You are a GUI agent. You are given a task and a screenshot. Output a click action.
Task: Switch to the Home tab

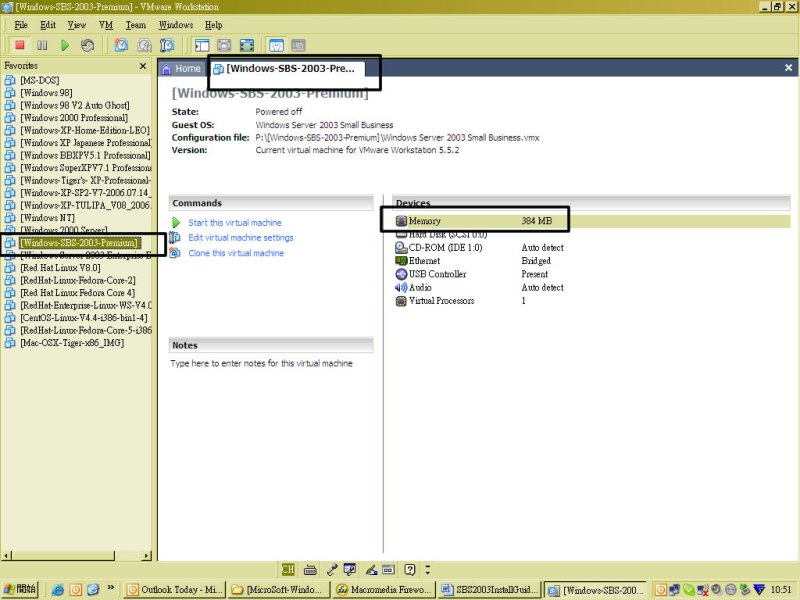coord(182,69)
